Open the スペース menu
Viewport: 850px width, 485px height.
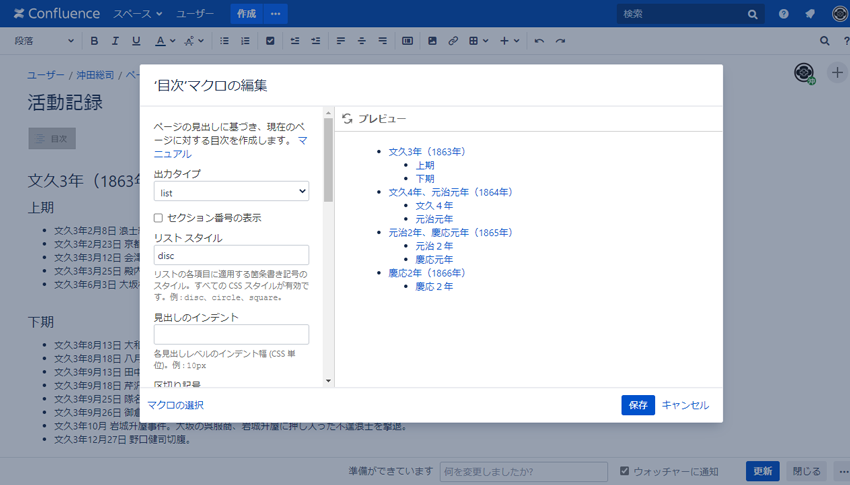coord(137,14)
